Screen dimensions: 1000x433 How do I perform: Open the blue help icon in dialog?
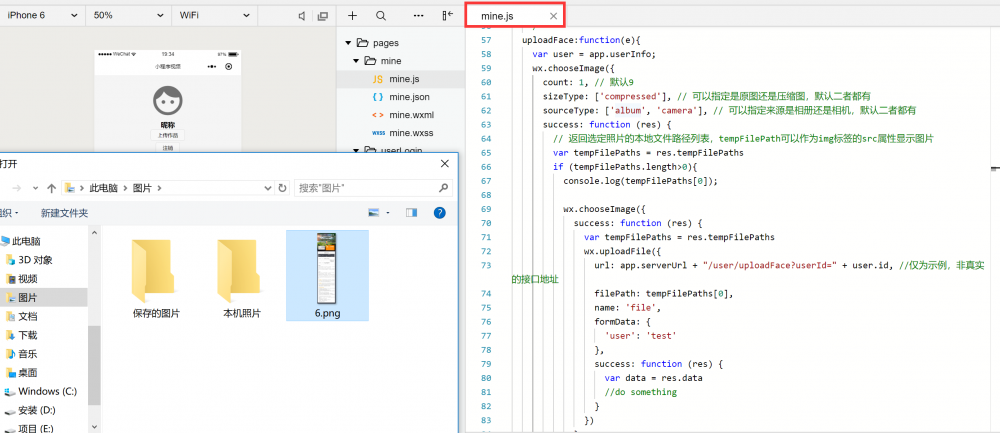(x=439, y=212)
